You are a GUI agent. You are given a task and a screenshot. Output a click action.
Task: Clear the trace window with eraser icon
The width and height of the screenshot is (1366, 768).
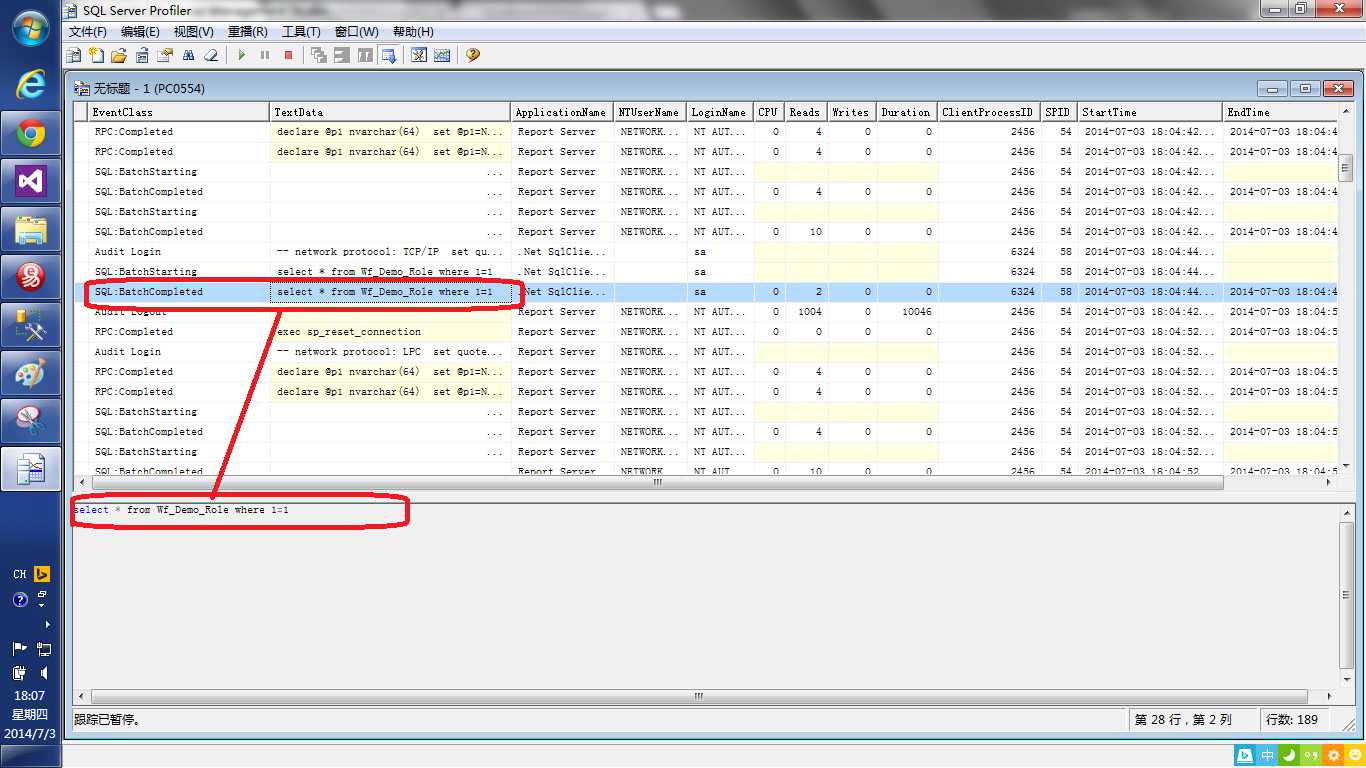211,55
